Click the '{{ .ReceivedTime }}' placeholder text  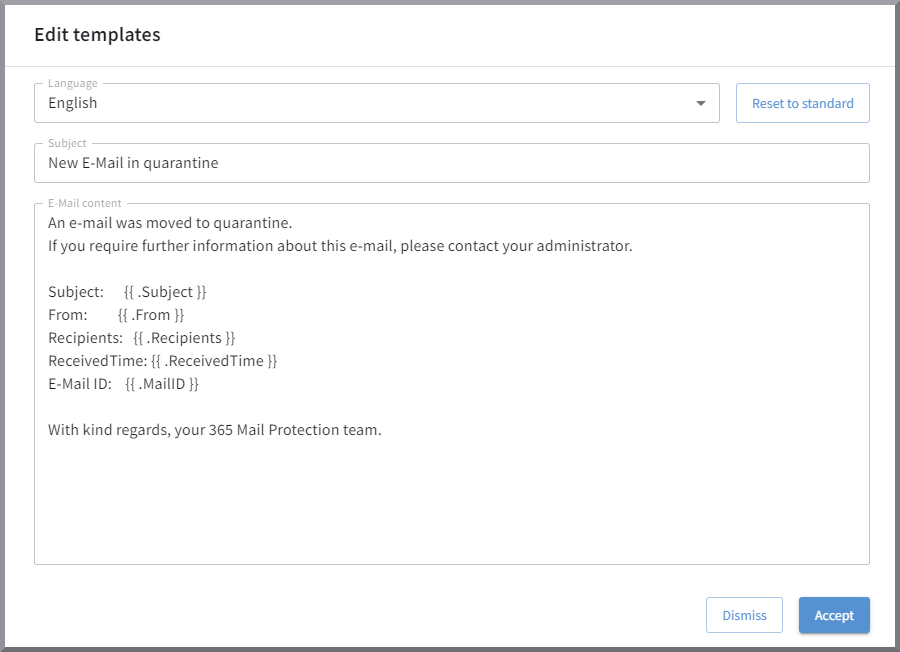click(x=214, y=361)
